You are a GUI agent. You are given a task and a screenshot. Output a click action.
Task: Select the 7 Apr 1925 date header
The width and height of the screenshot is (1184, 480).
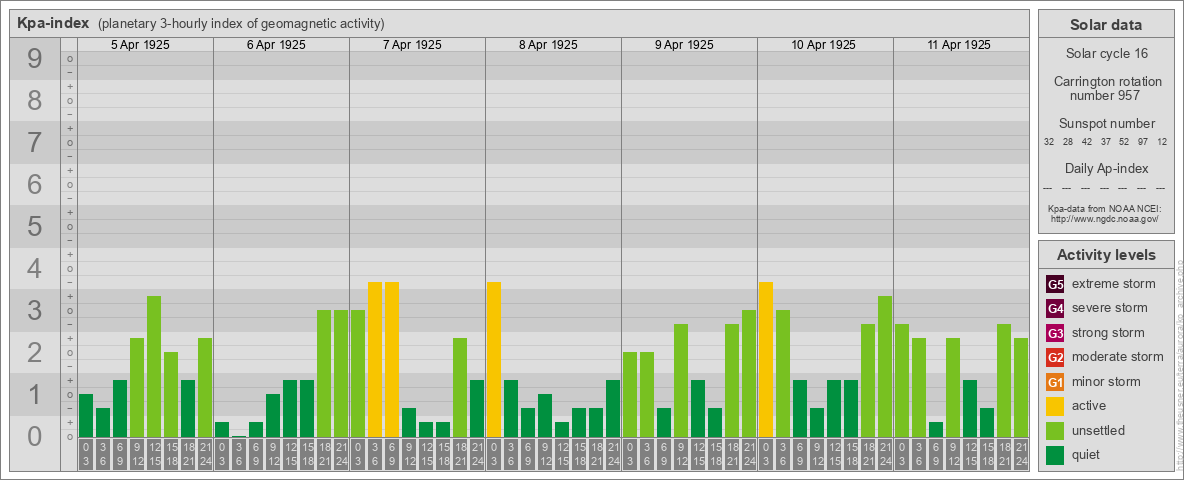412,45
